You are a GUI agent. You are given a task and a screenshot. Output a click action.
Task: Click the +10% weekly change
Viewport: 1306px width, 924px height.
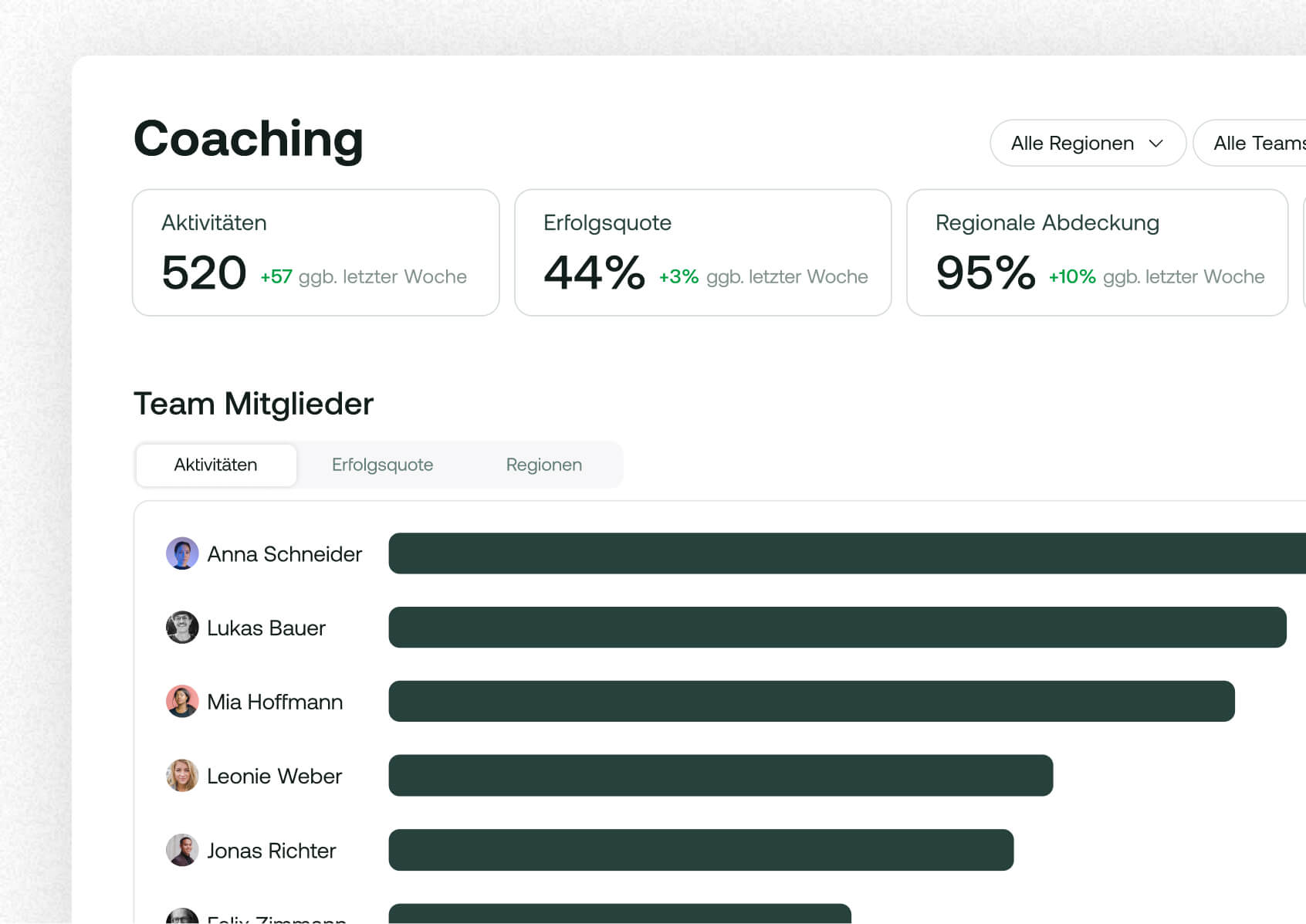tap(1072, 277)
